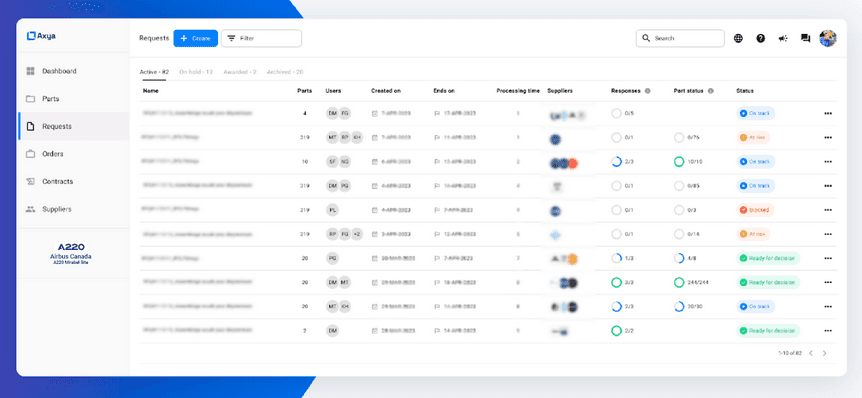Viewport: 862px width, 398px height.
Task: Open three-dots menu for the 4/8 row
Action: 828,258
